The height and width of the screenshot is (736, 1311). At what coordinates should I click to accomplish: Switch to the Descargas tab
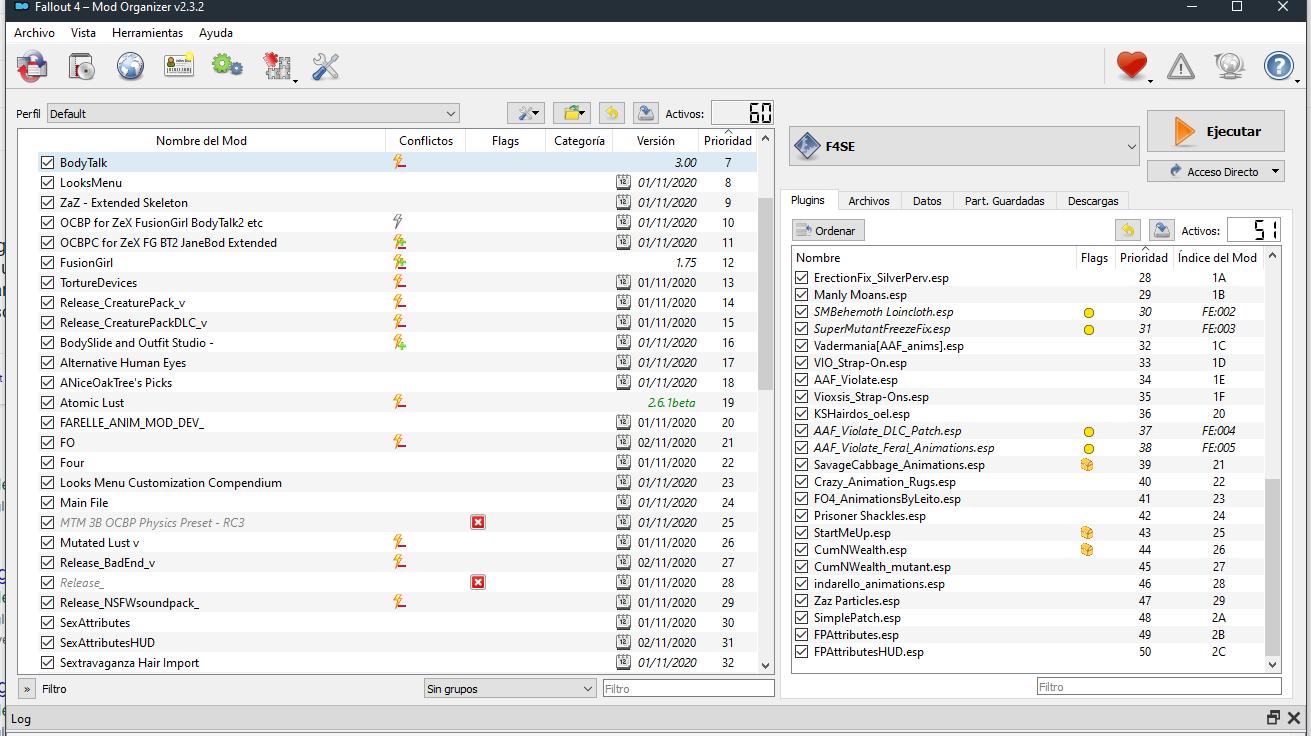[1093, 201]
